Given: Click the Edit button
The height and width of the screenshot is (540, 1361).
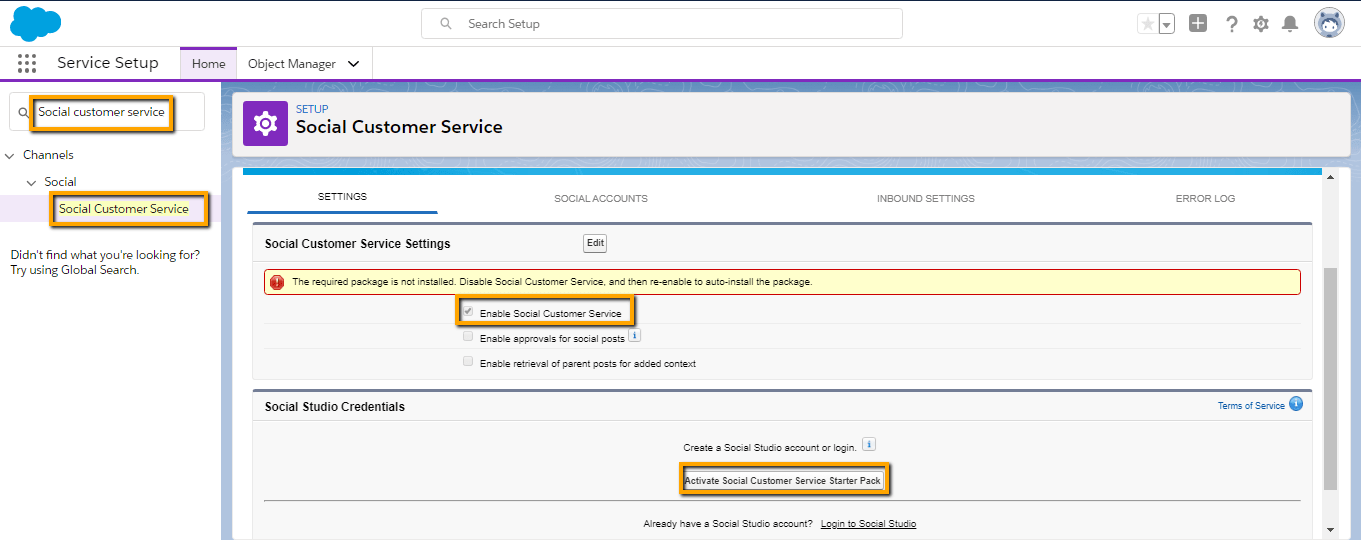Looking at the screenshot, I should 595,243.
